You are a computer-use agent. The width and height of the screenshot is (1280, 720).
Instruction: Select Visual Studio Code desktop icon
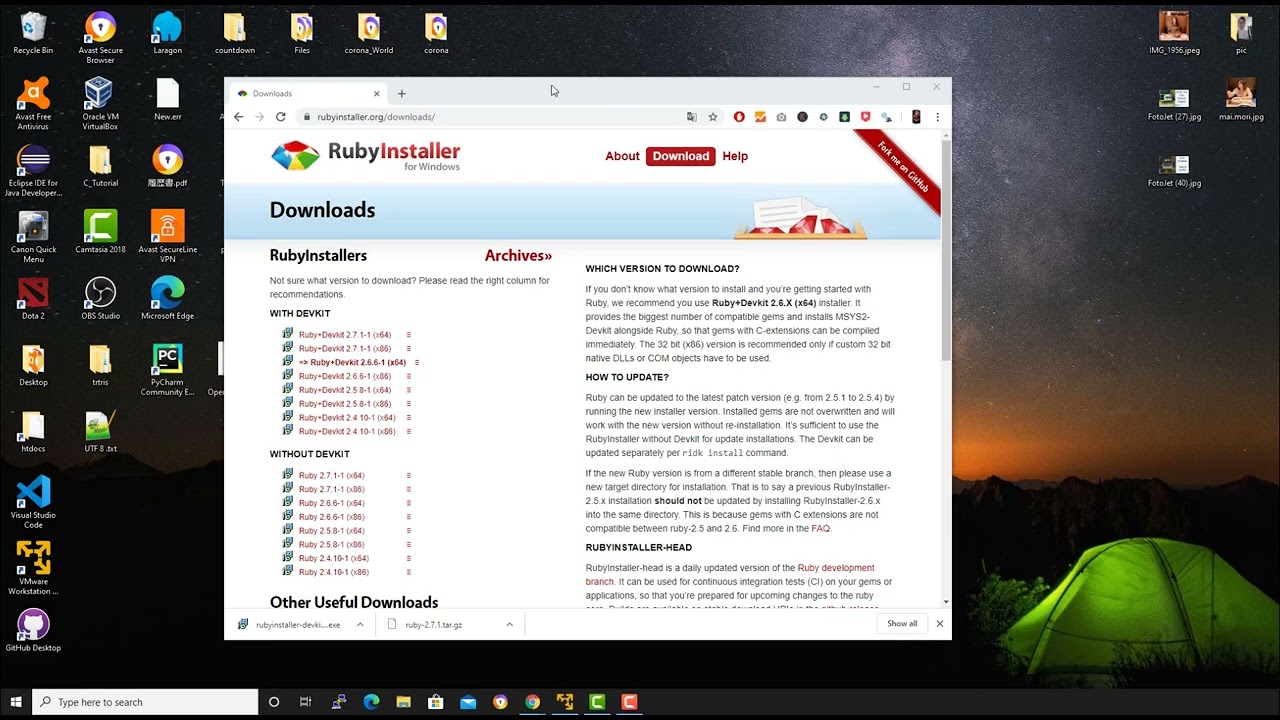(33, 503)
